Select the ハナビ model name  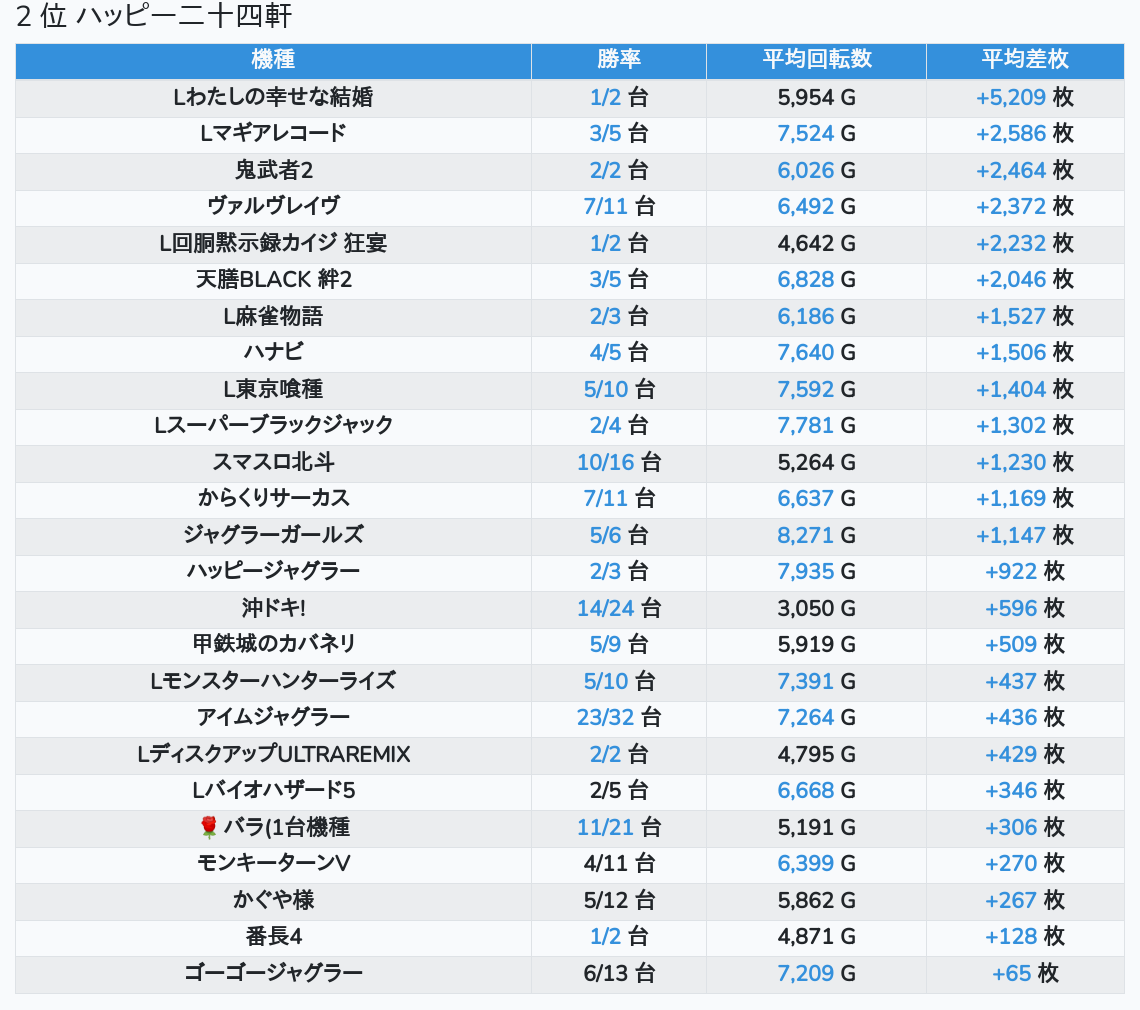[x=273, y=353]
